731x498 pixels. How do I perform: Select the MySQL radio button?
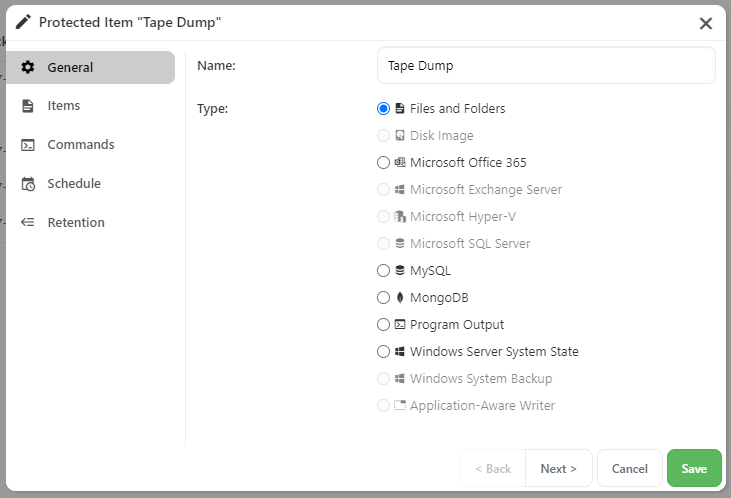pos(383,270)
